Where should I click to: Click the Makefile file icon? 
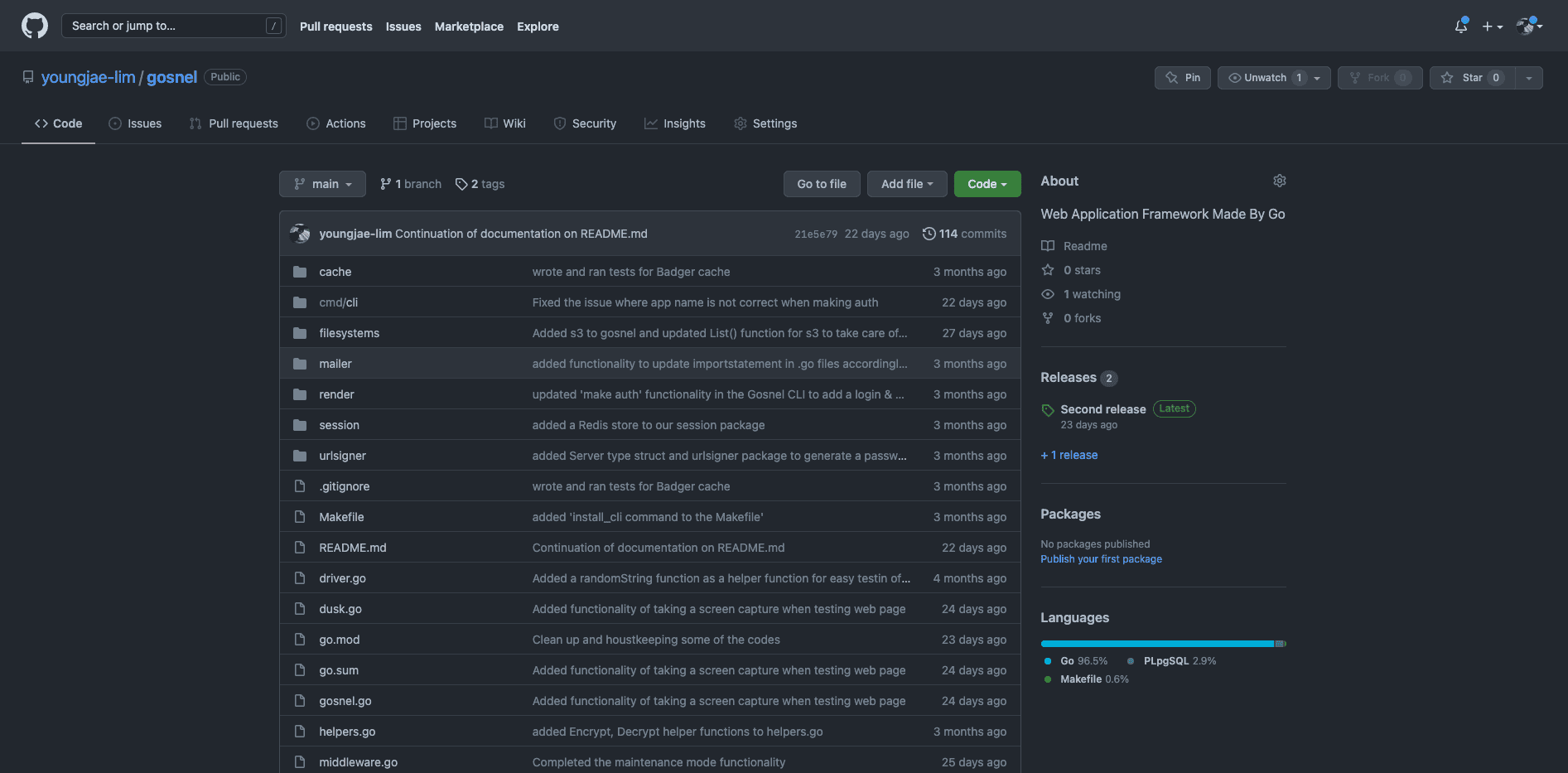(x=300, y=517)
